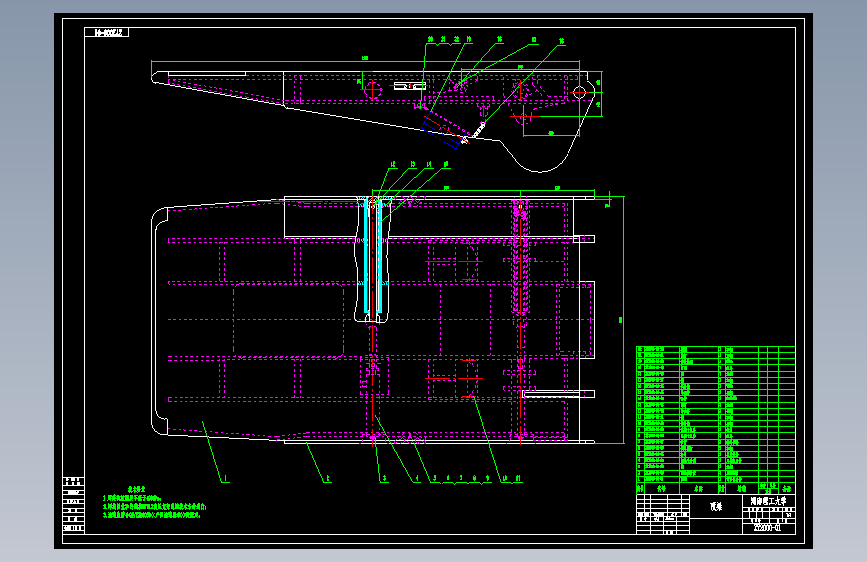This screenshot has height=562, width=867.
Task: Click part balloon number 3 at bottom
Action: 385,478
